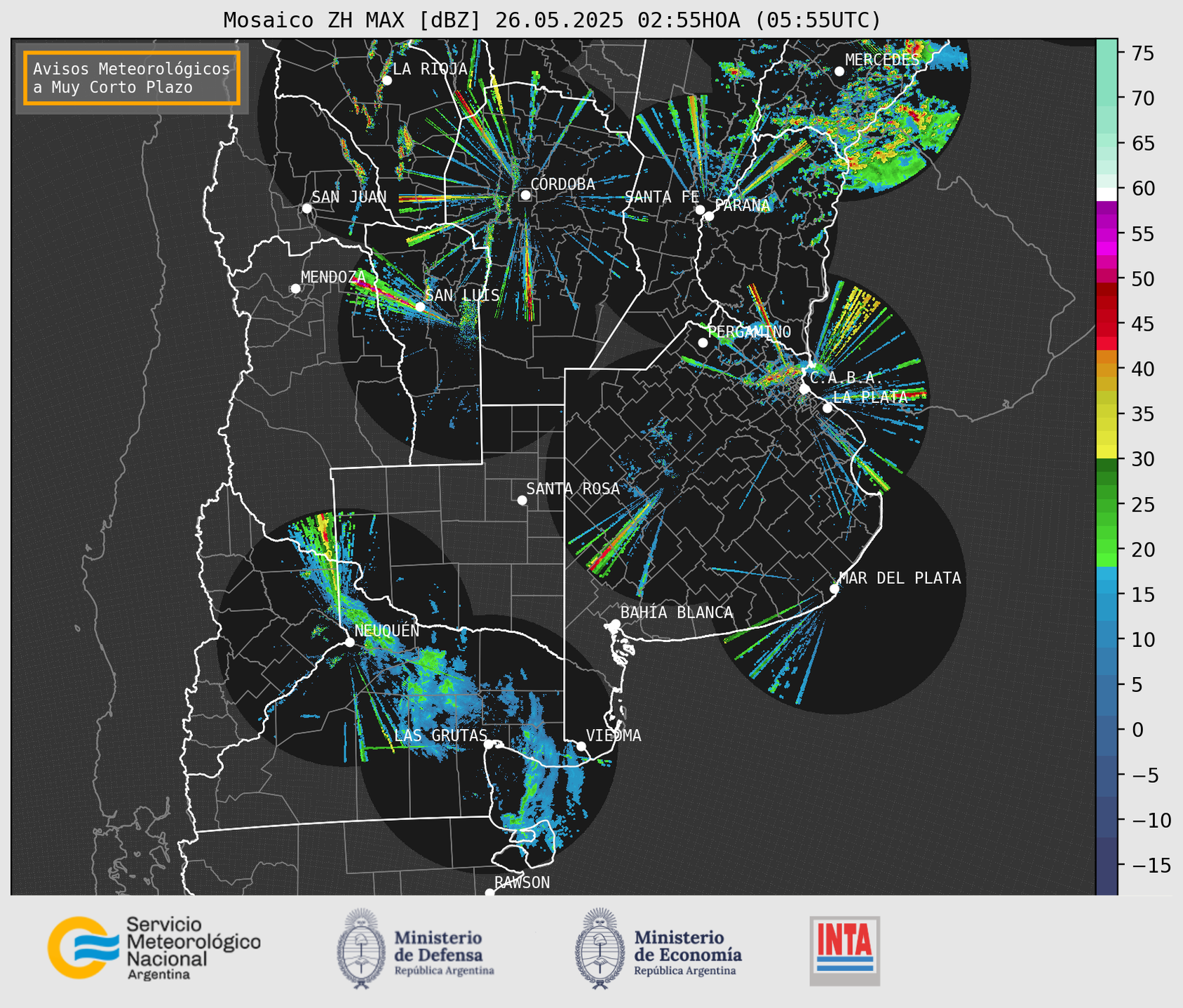
Task: Click the magenta 55 dBZ colorbar band
Action: pyautogui.click(x=1107, y=236)
